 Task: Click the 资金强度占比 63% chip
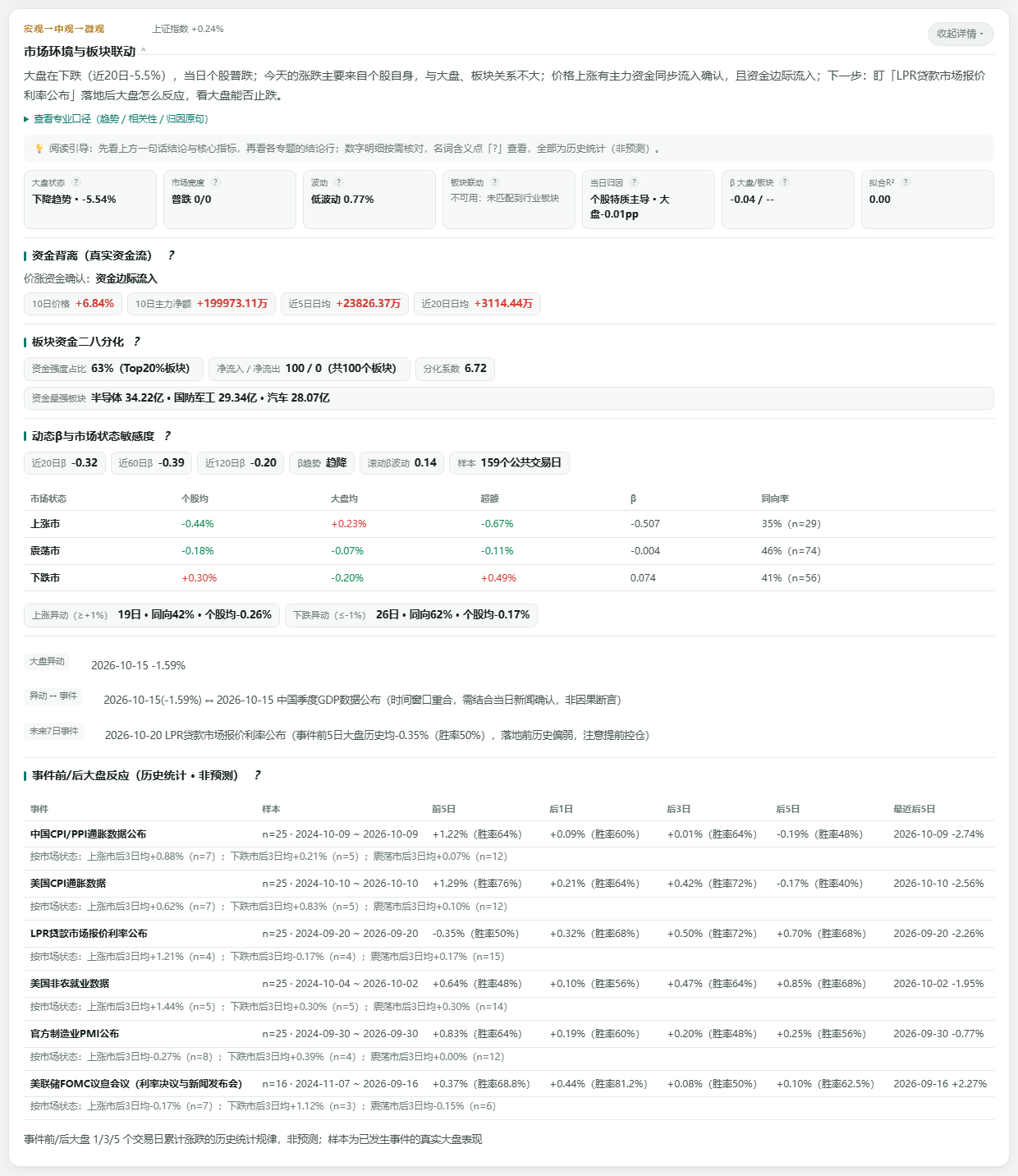[x=114, y=369]
